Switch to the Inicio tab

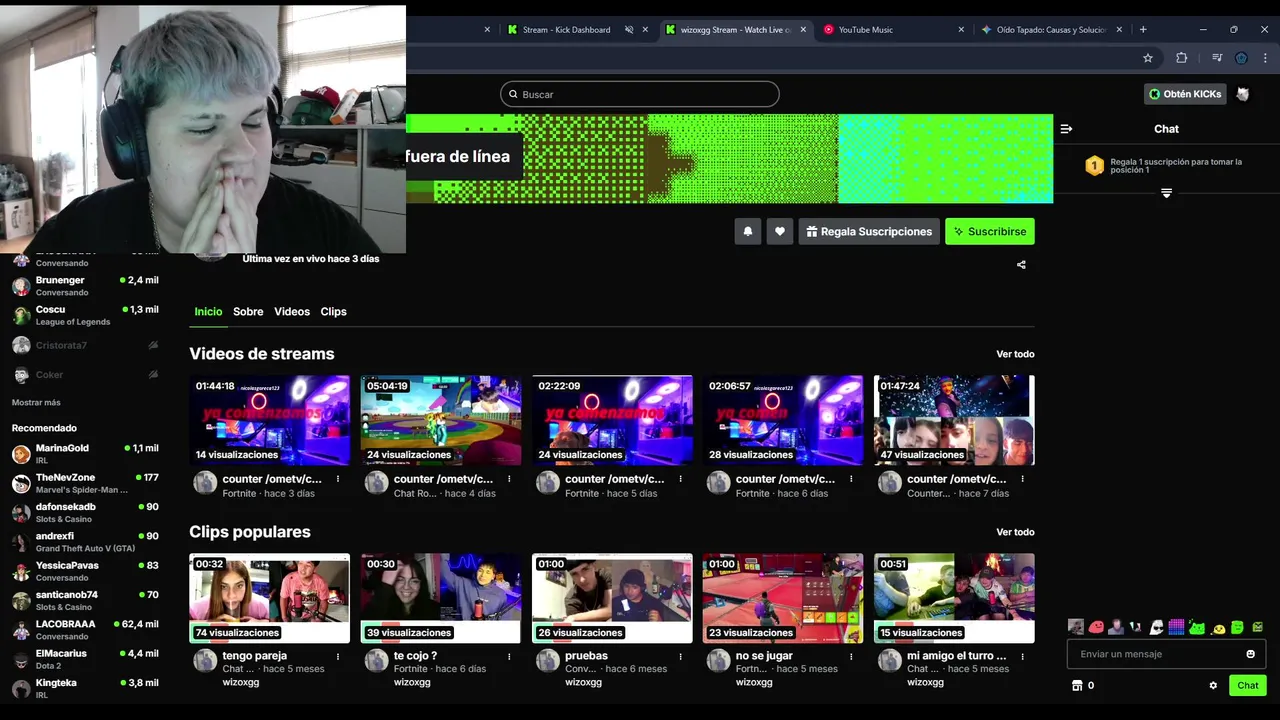click(x=208, y=312)
